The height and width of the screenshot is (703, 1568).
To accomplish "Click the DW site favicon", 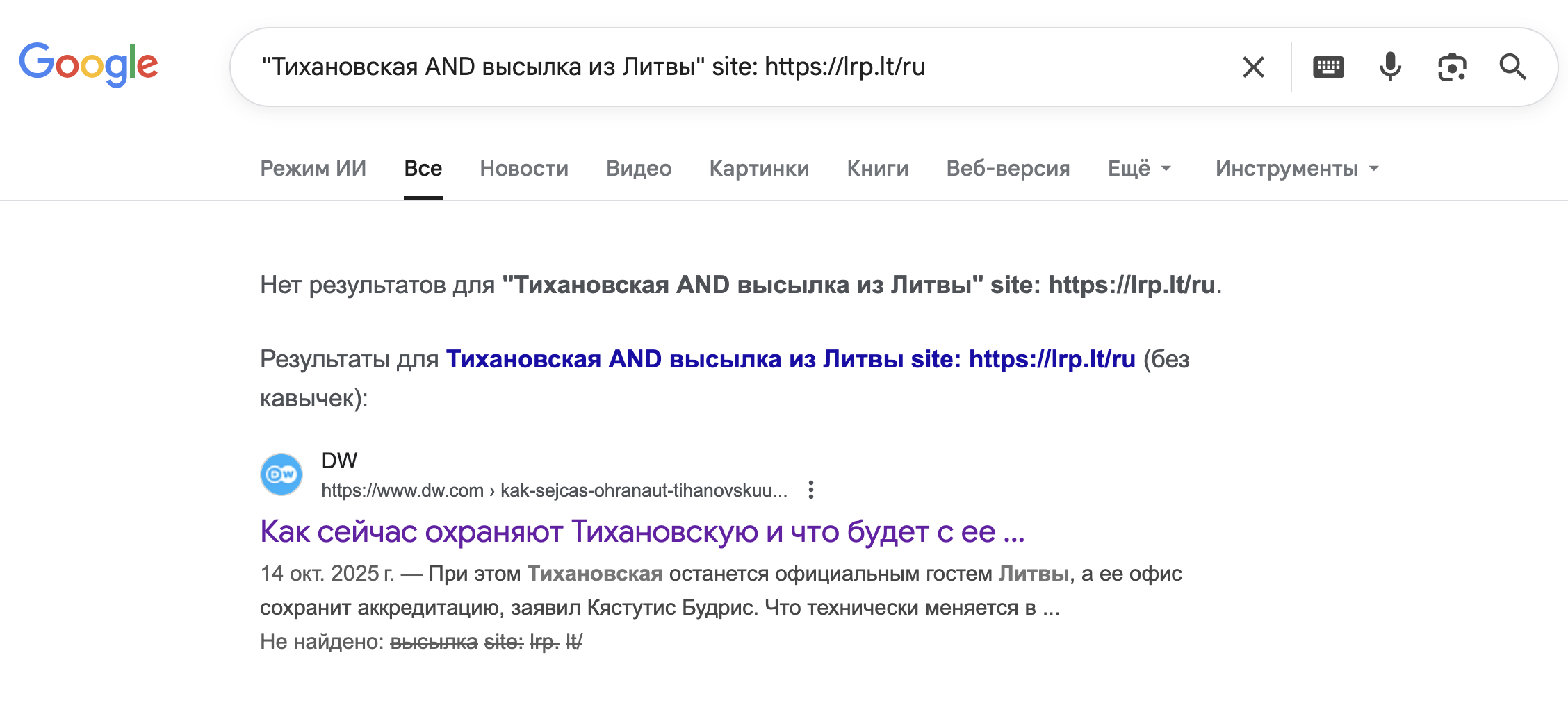I will [x=281, y=474].
